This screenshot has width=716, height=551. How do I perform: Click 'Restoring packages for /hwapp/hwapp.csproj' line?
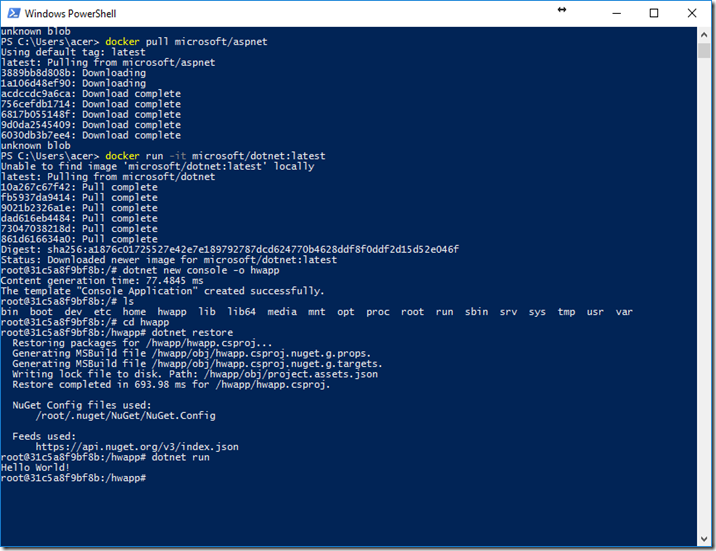tap(142, 343)
